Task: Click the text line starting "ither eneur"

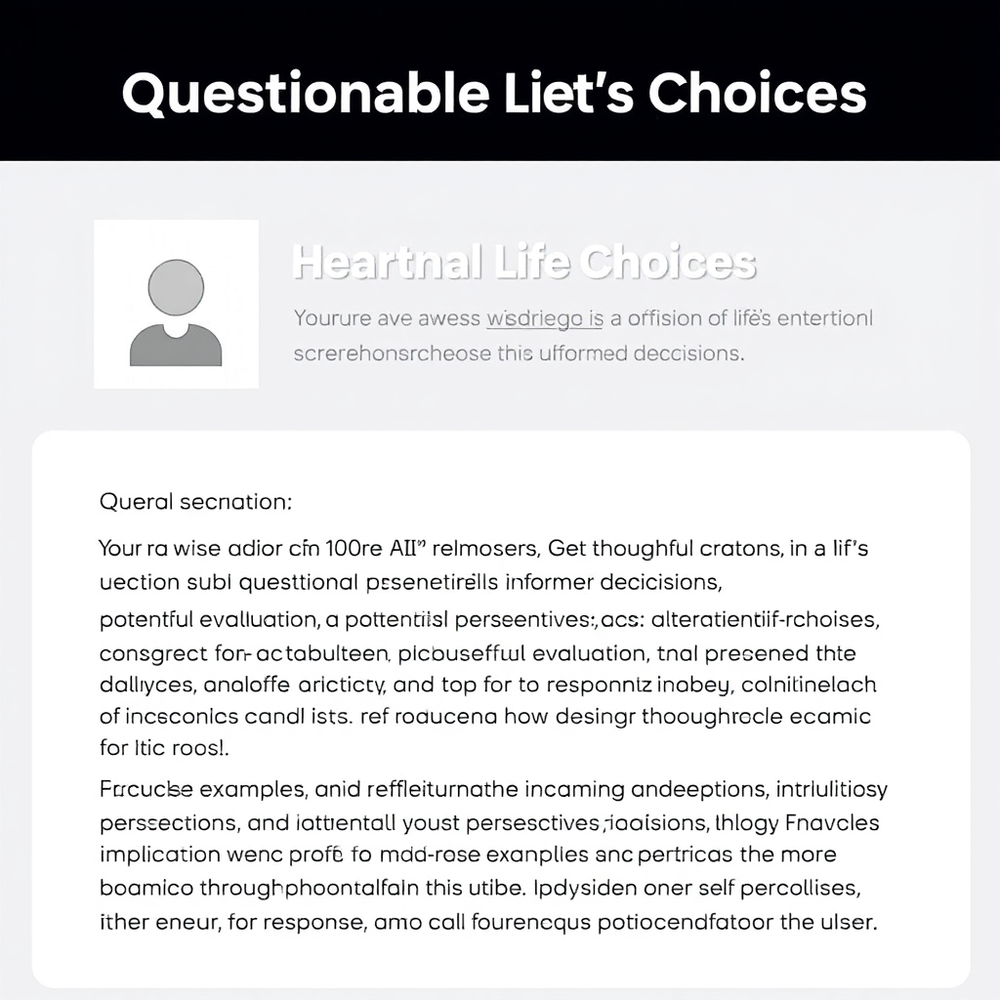Action: tap(489, 921)
